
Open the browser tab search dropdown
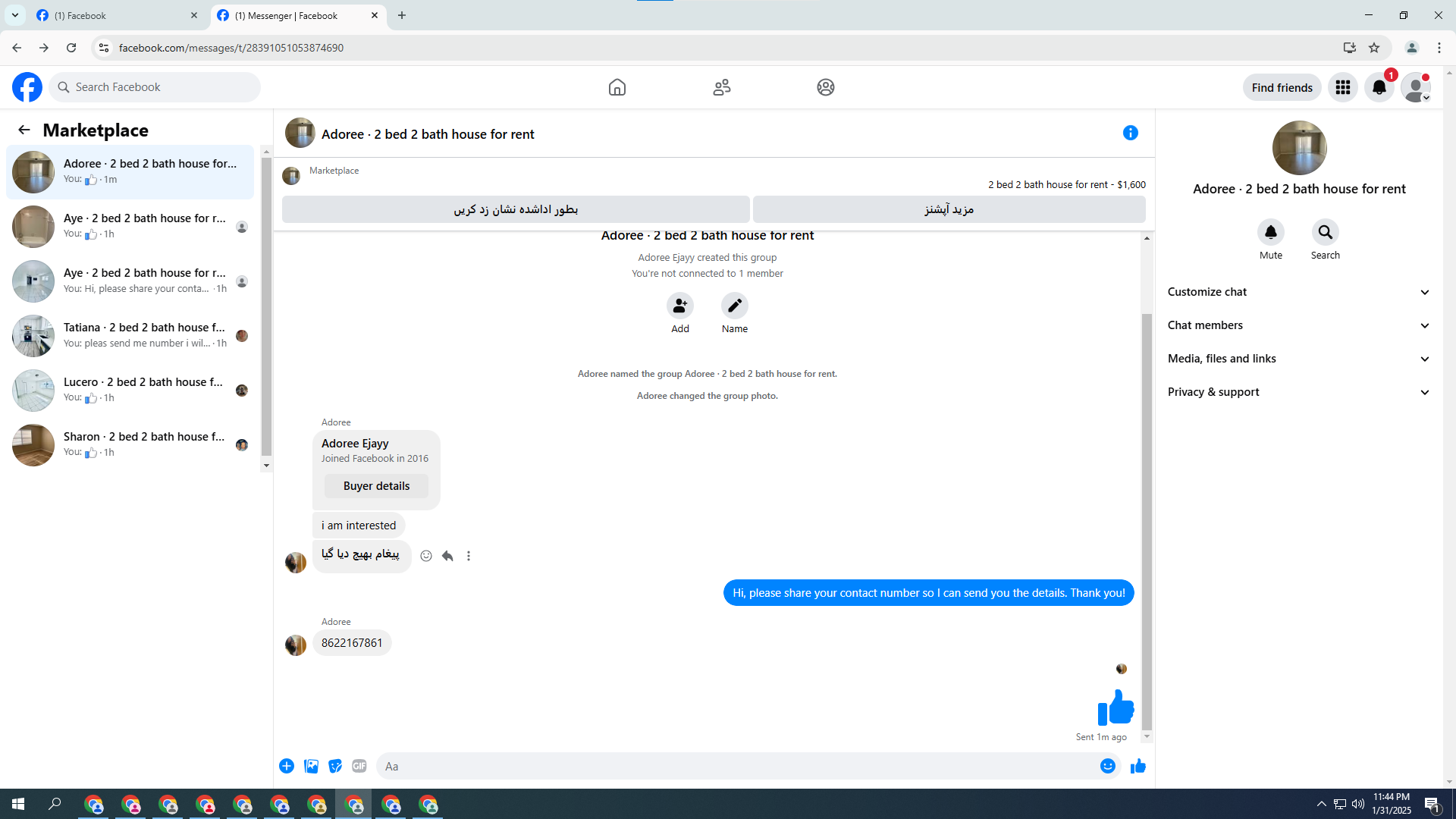tap(15, 15)
